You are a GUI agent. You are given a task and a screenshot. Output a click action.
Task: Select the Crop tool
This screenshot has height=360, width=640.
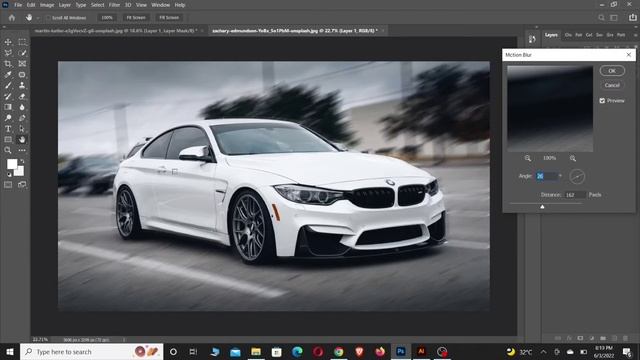click(x=8, y=64)
